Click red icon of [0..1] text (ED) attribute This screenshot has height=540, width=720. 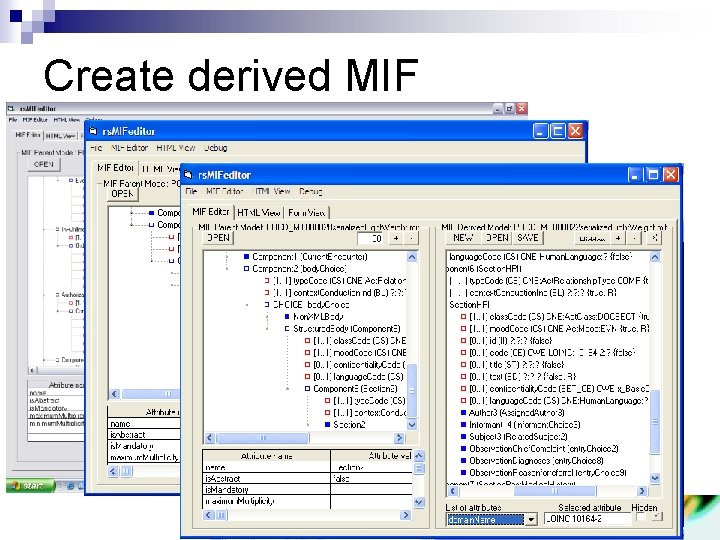(463, 377)
